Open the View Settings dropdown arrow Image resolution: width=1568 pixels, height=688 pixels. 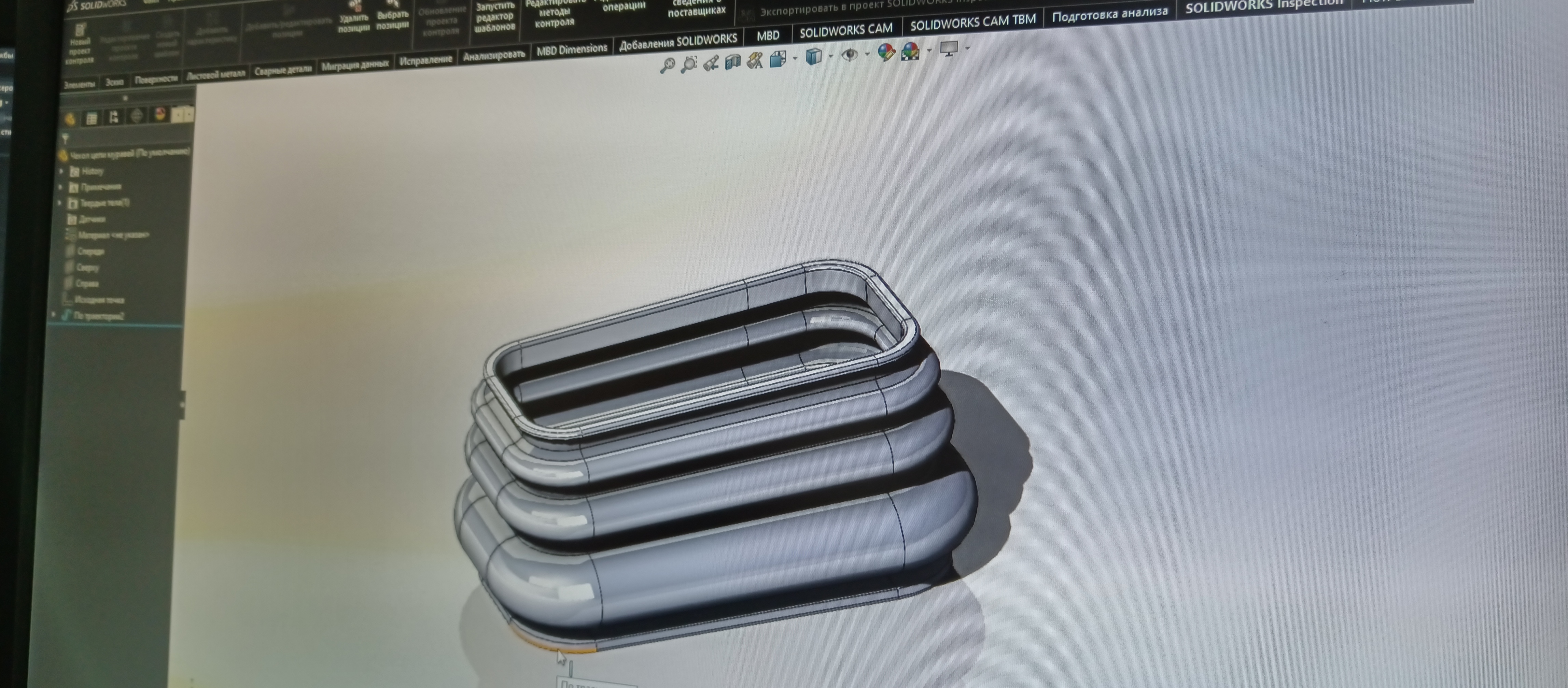click(967, 47)
